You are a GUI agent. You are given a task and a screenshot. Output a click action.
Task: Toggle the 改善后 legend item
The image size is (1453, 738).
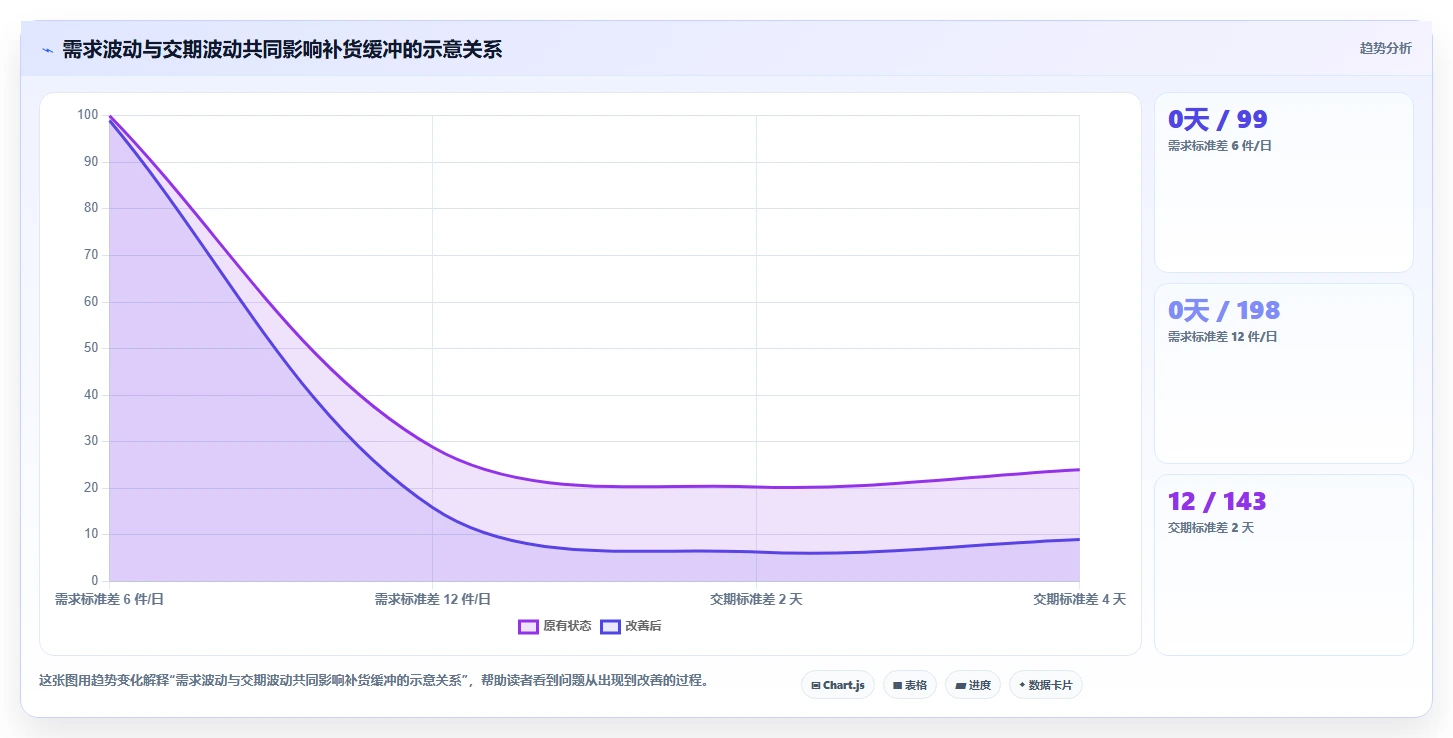tap(631, 626)
